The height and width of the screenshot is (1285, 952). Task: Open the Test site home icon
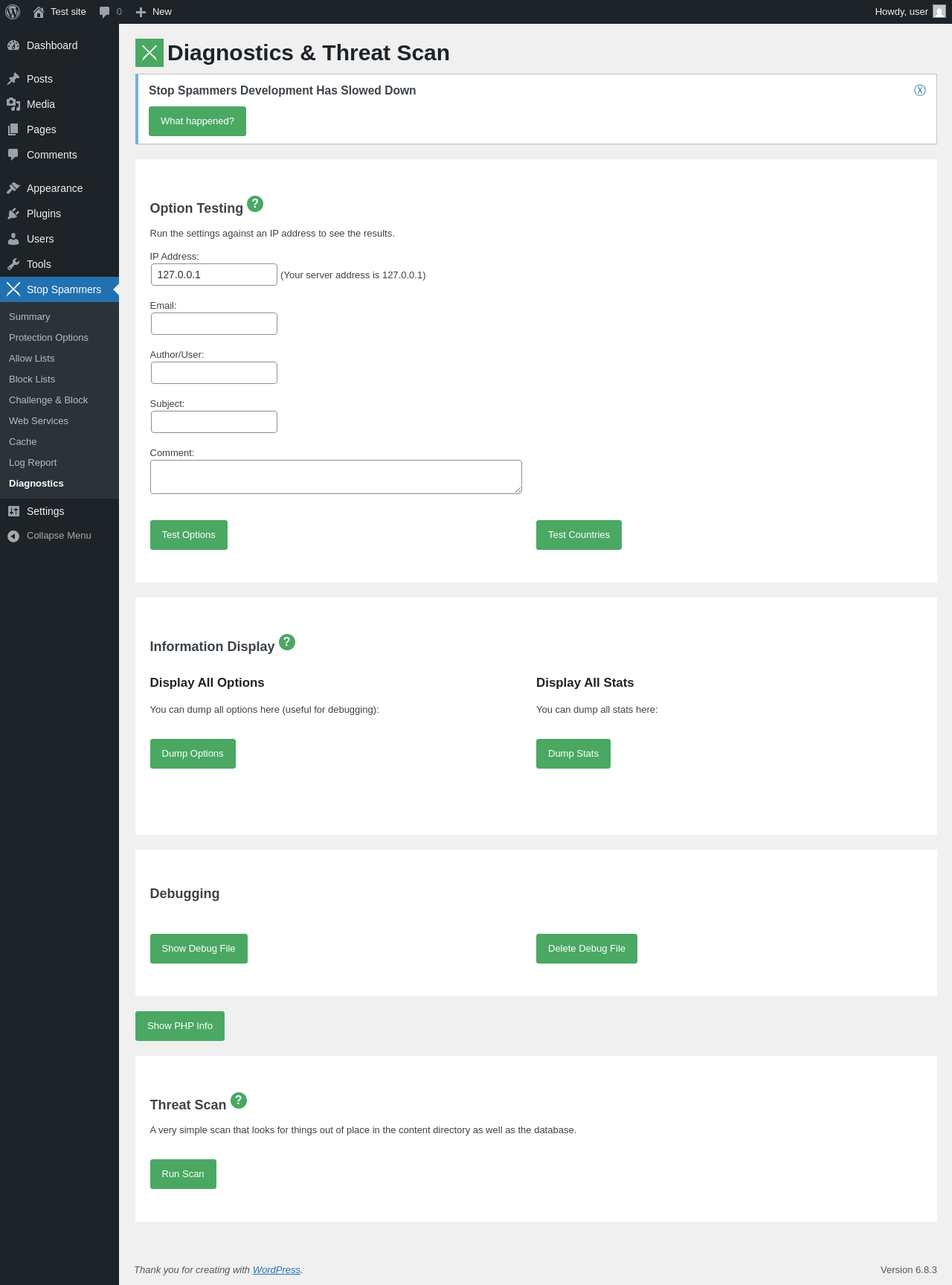[x=39, y=12]
